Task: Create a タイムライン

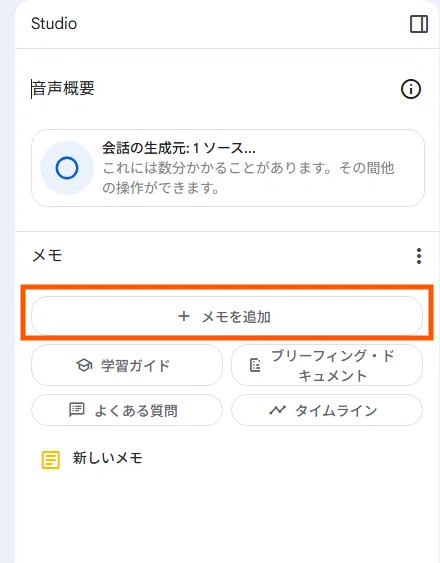Action: click(327, 410)
